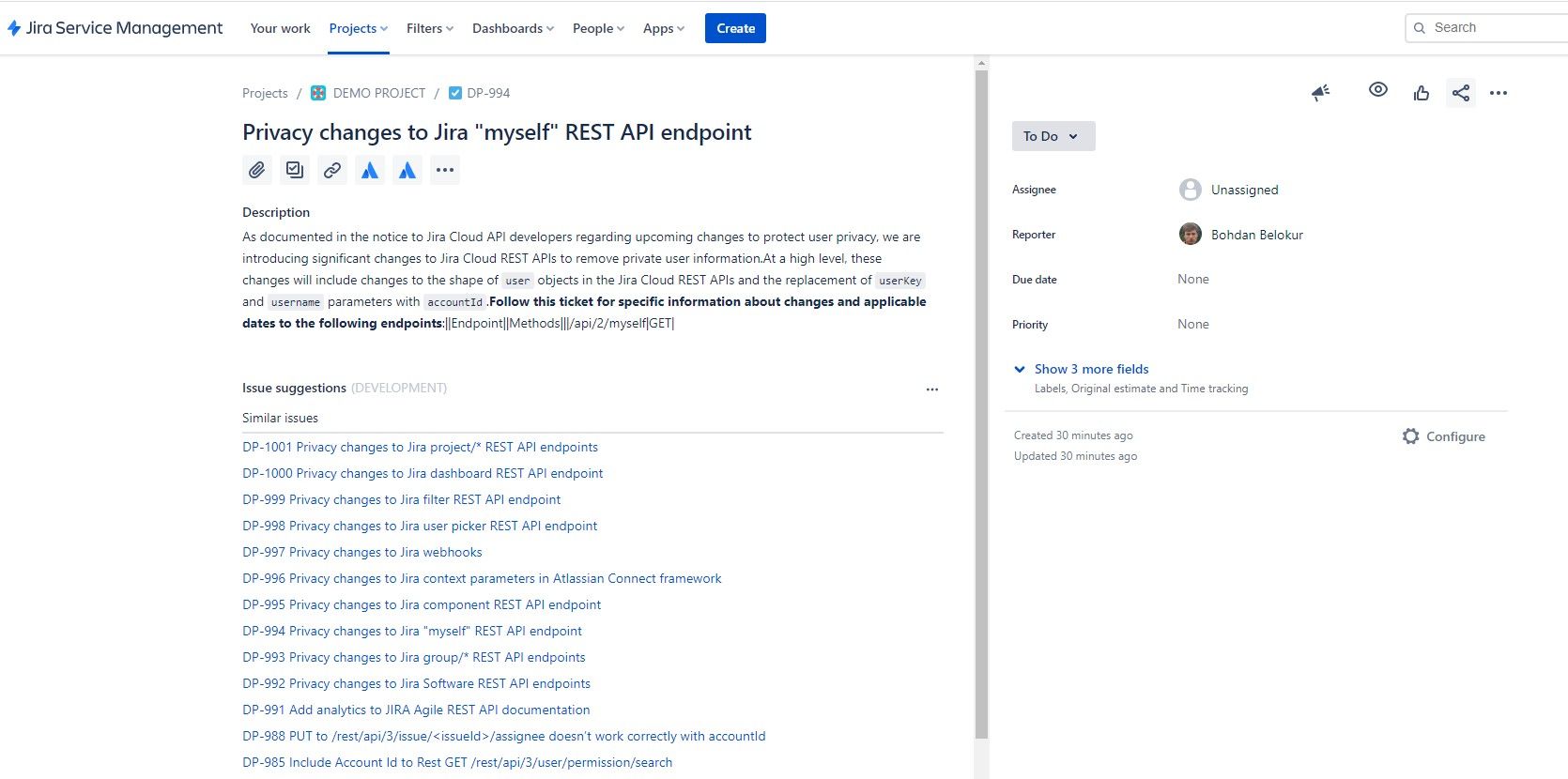The width and height of the screenshot is (1568, 779).
Task: Click the add child issue icon
Action: pos(295,170)
